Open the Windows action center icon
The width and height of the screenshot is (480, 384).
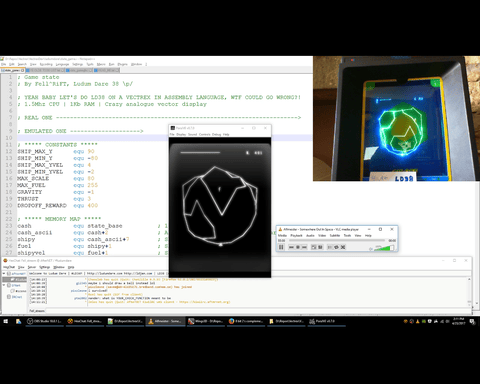click(472, 321)
